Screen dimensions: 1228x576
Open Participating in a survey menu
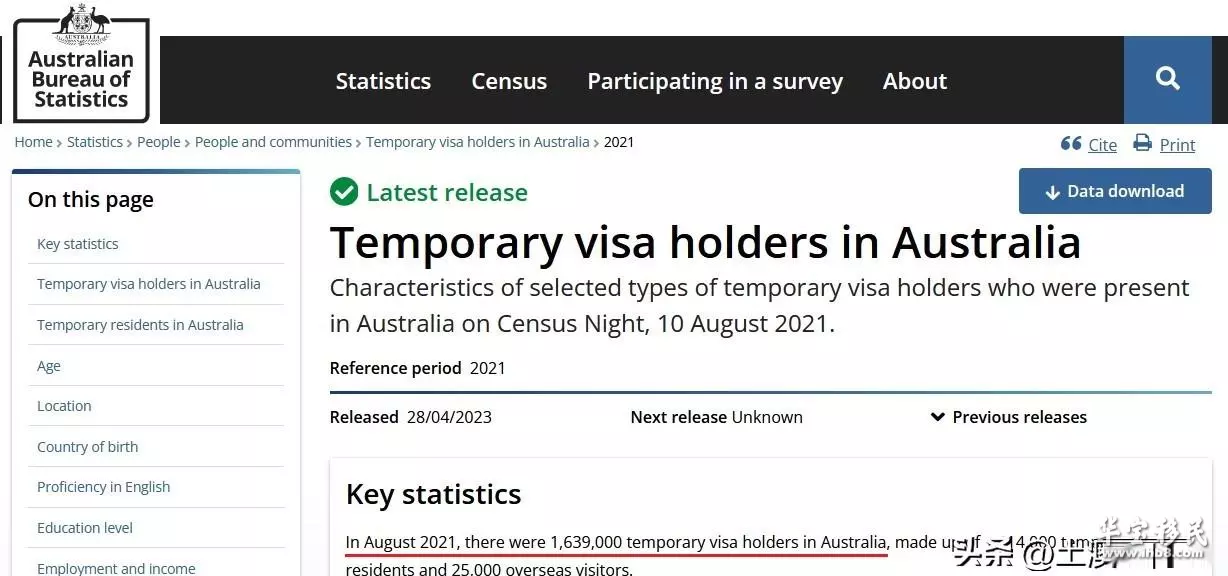point(715,81)
